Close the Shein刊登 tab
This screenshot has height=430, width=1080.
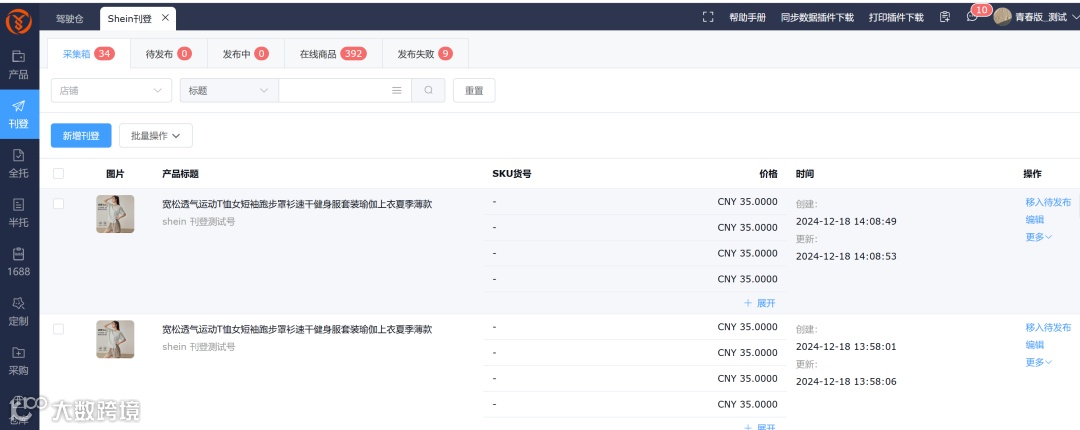[x=165, y=18]
